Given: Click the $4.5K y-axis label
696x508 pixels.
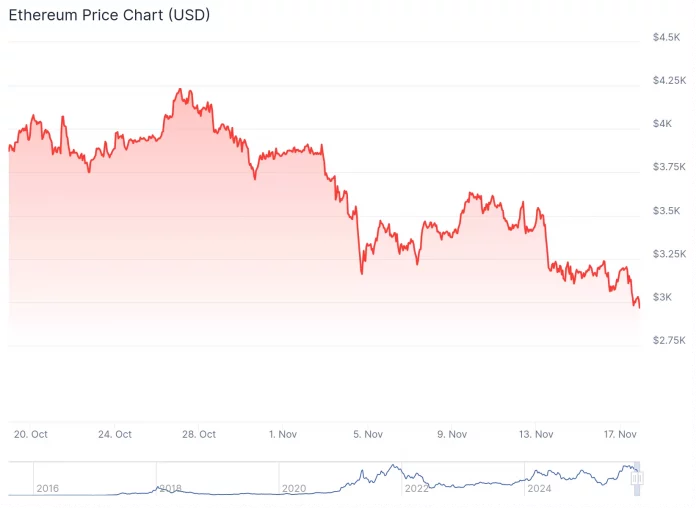Looking at the screenshot, I should pos(667,37).
